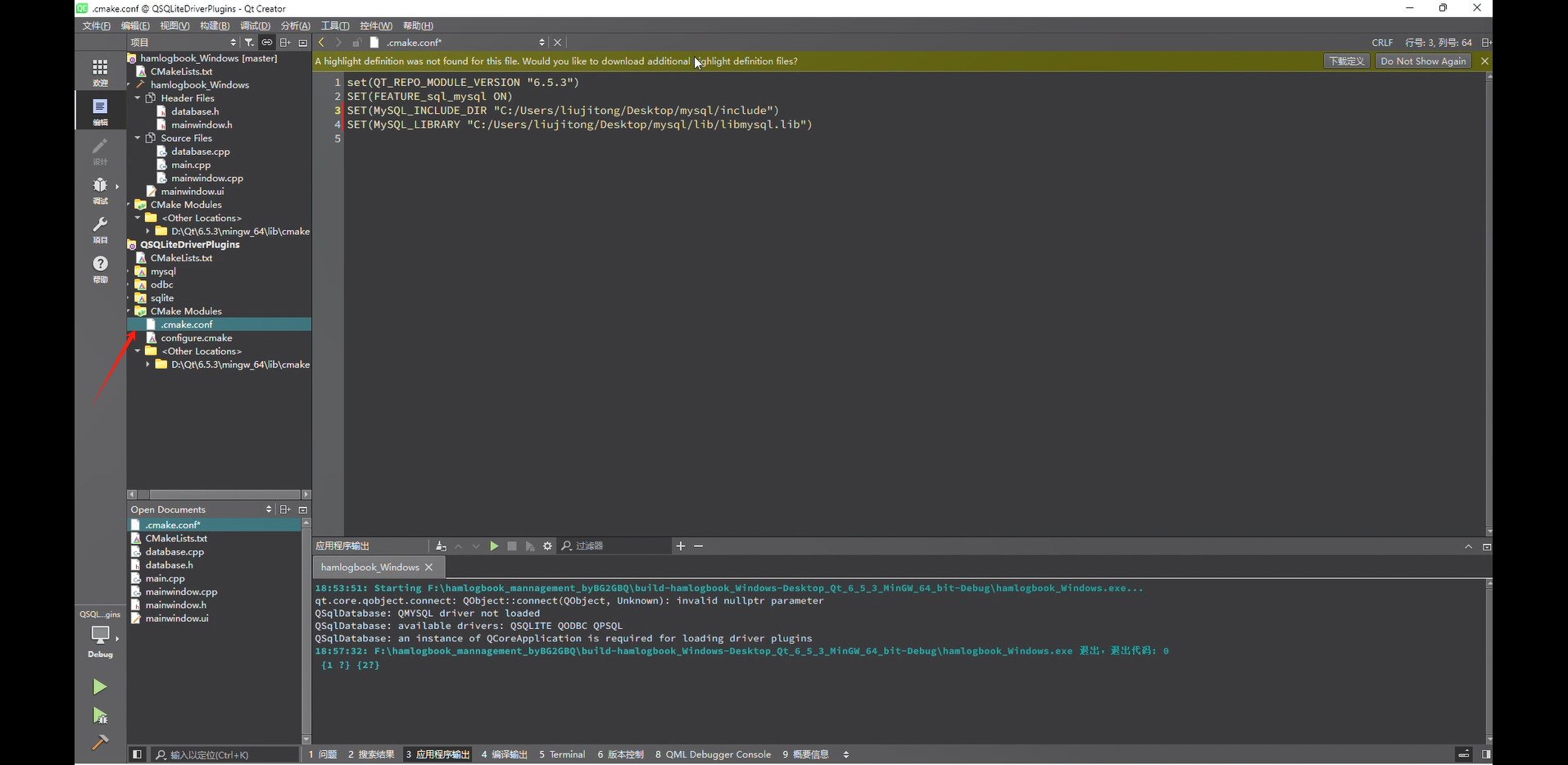Image resolution: width=1568 pixels, height=765 pixels.
Task: Select configure.cmake in project tree
Action: pyautogui.click(x=196, y=337)
